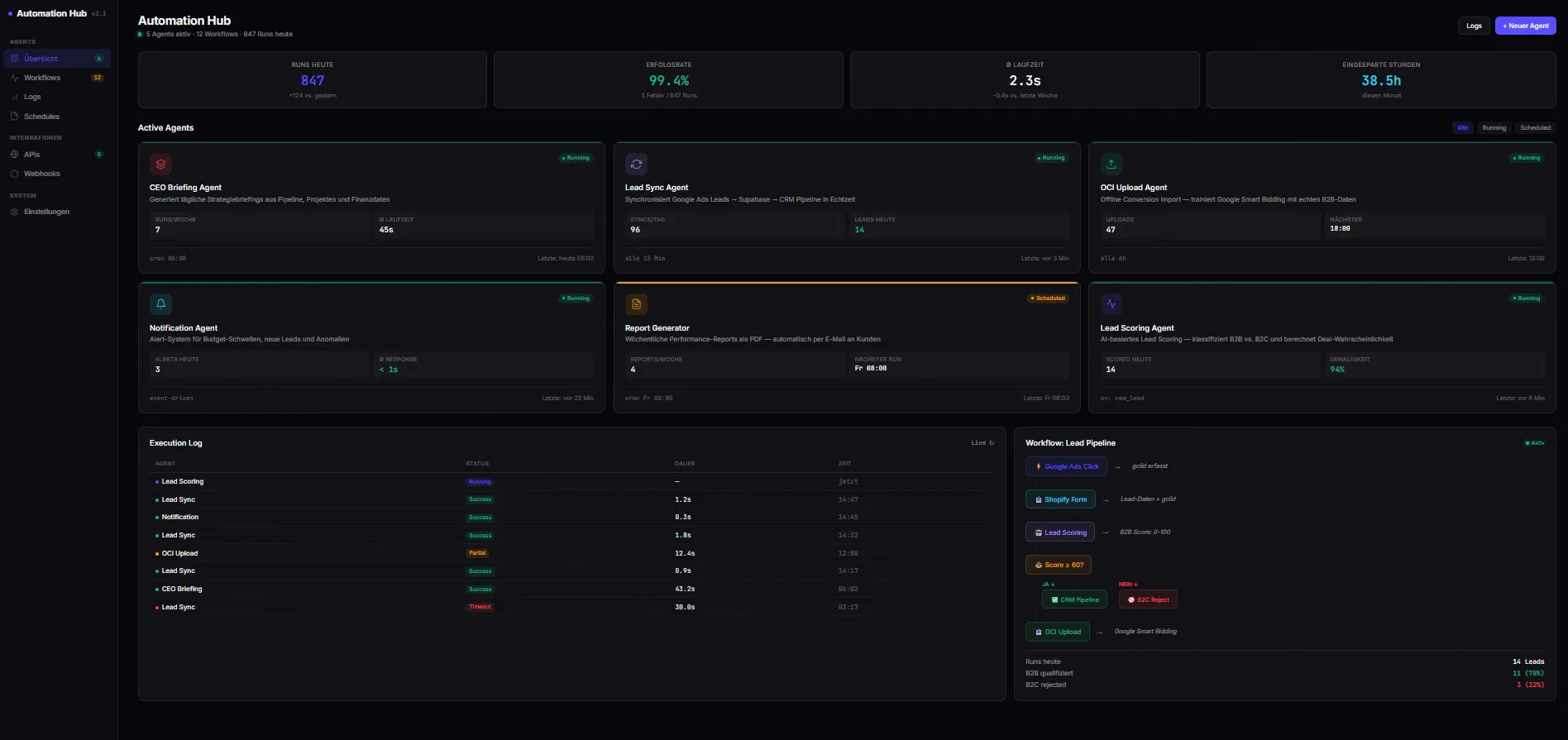
Task: Click the Report Generator card title
Action: [657, 328]
